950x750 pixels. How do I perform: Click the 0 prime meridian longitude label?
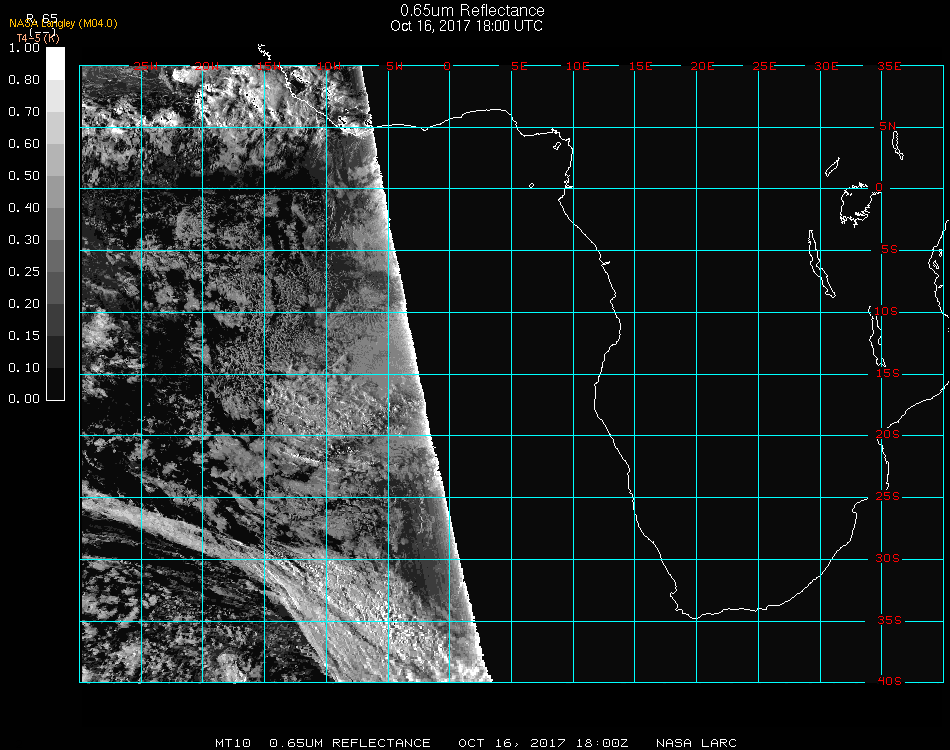(447, 66)
